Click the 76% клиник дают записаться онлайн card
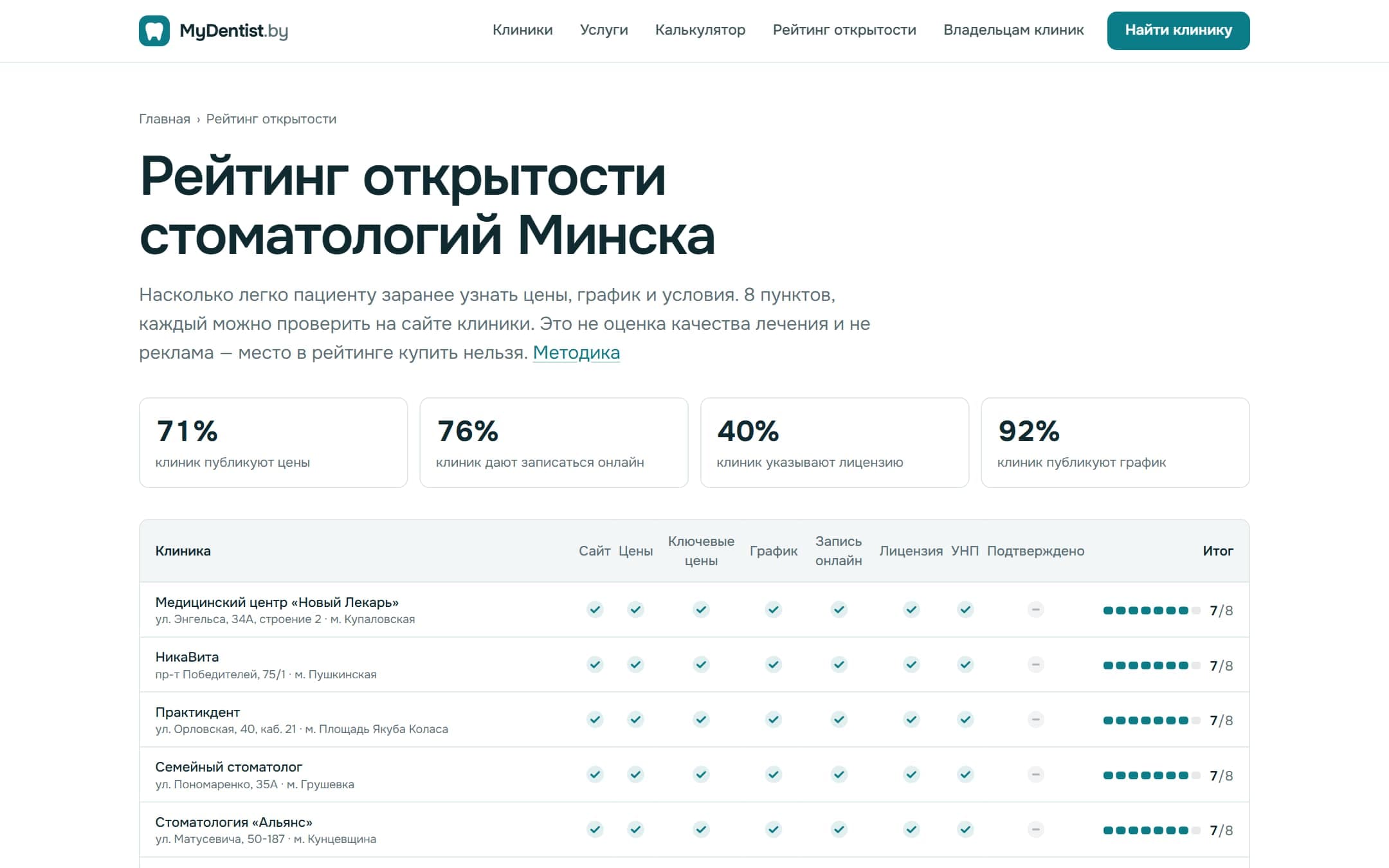This screenshot has height=868, width=1389. coord(554,442)
